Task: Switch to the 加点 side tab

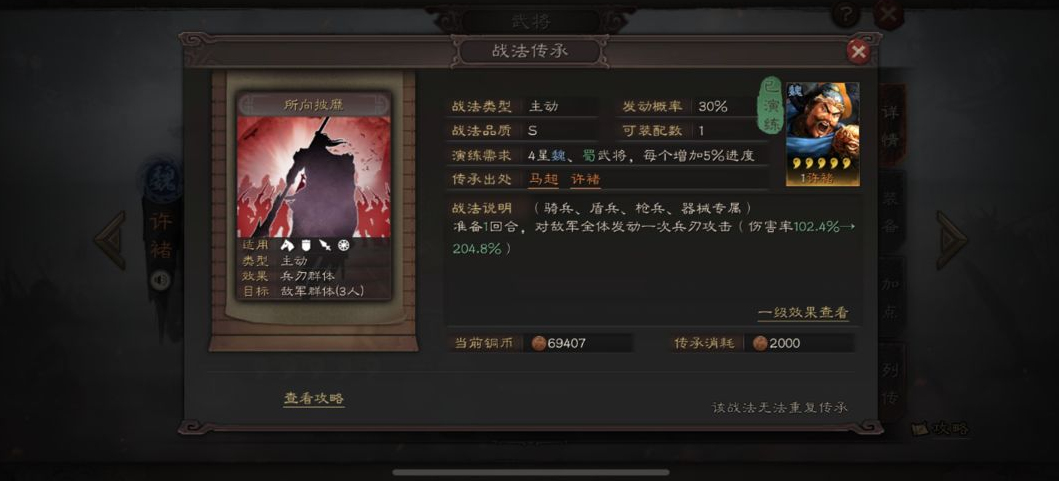Action: pyautogui.click(x=892, y=297)
